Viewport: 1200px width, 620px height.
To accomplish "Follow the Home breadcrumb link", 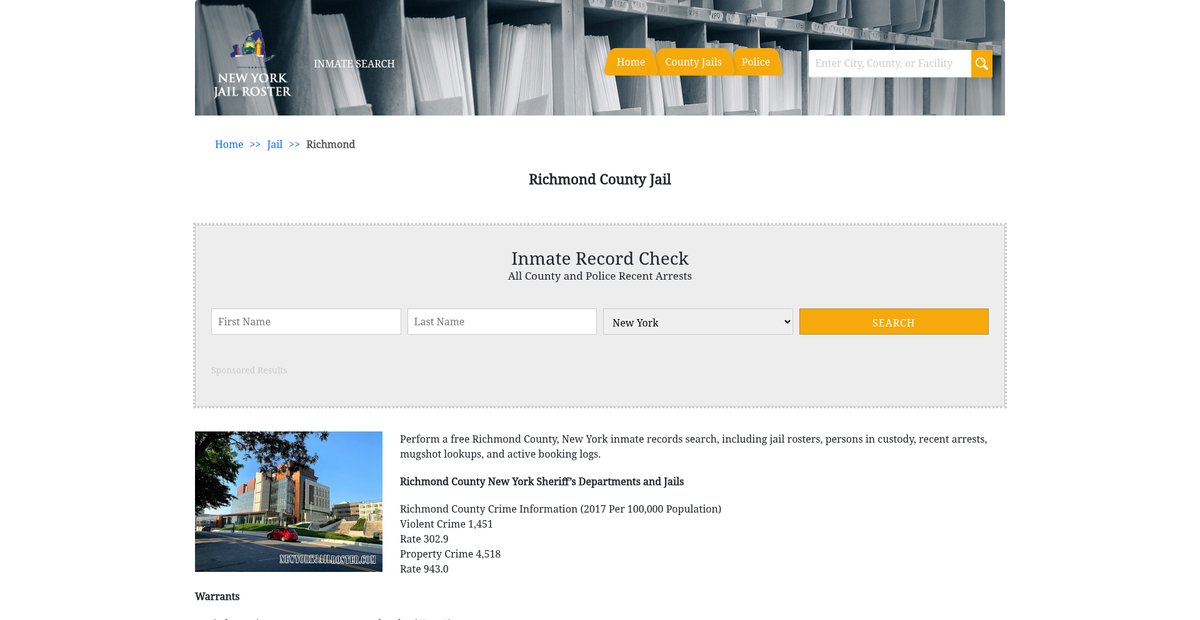I will [229, 145].
